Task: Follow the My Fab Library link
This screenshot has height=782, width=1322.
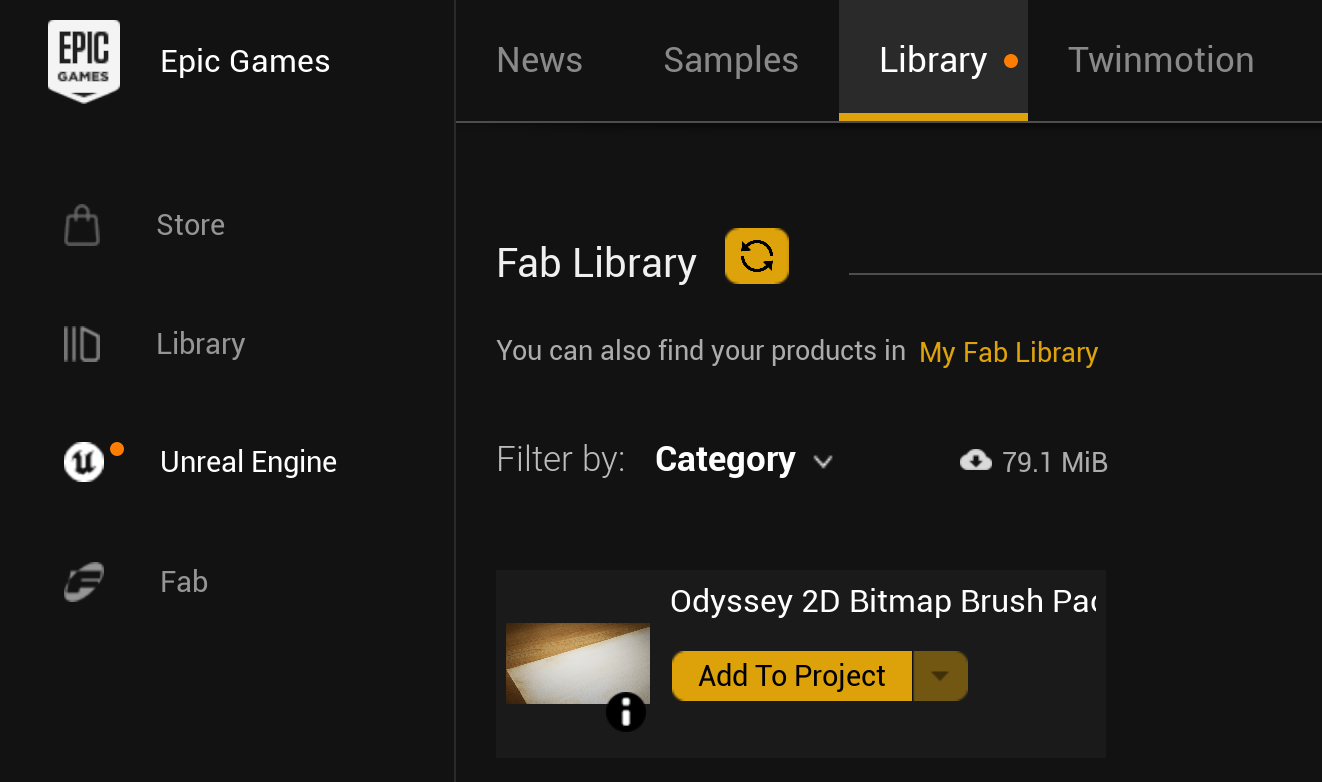Action: click(x=1008, y=352)
